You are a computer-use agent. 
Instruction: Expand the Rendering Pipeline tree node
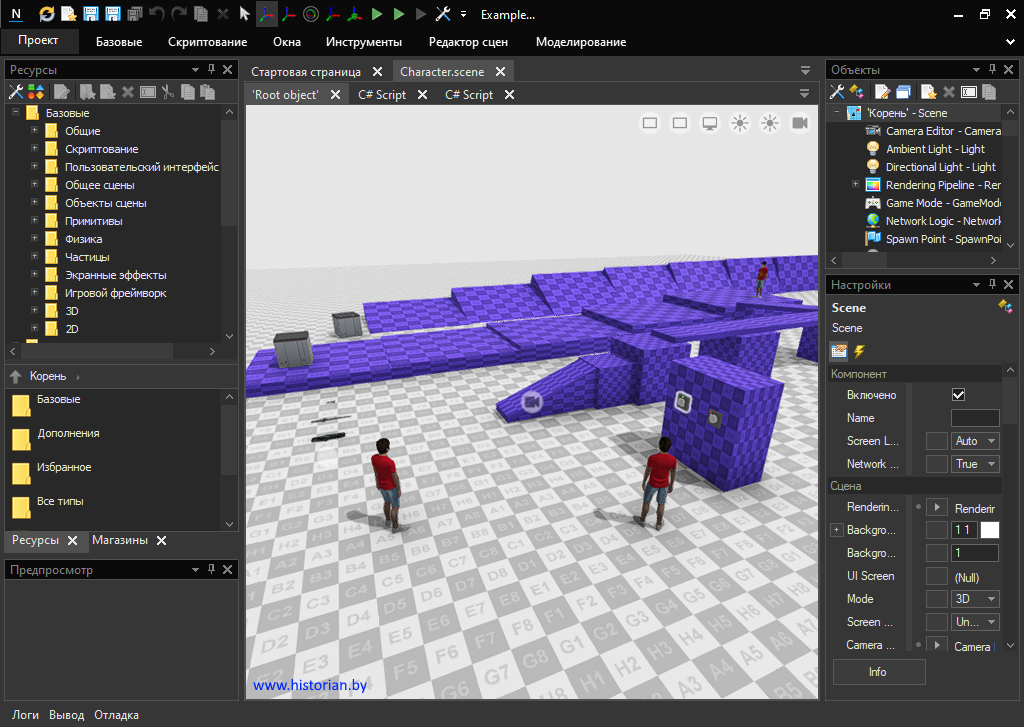[x=855, y=185]
